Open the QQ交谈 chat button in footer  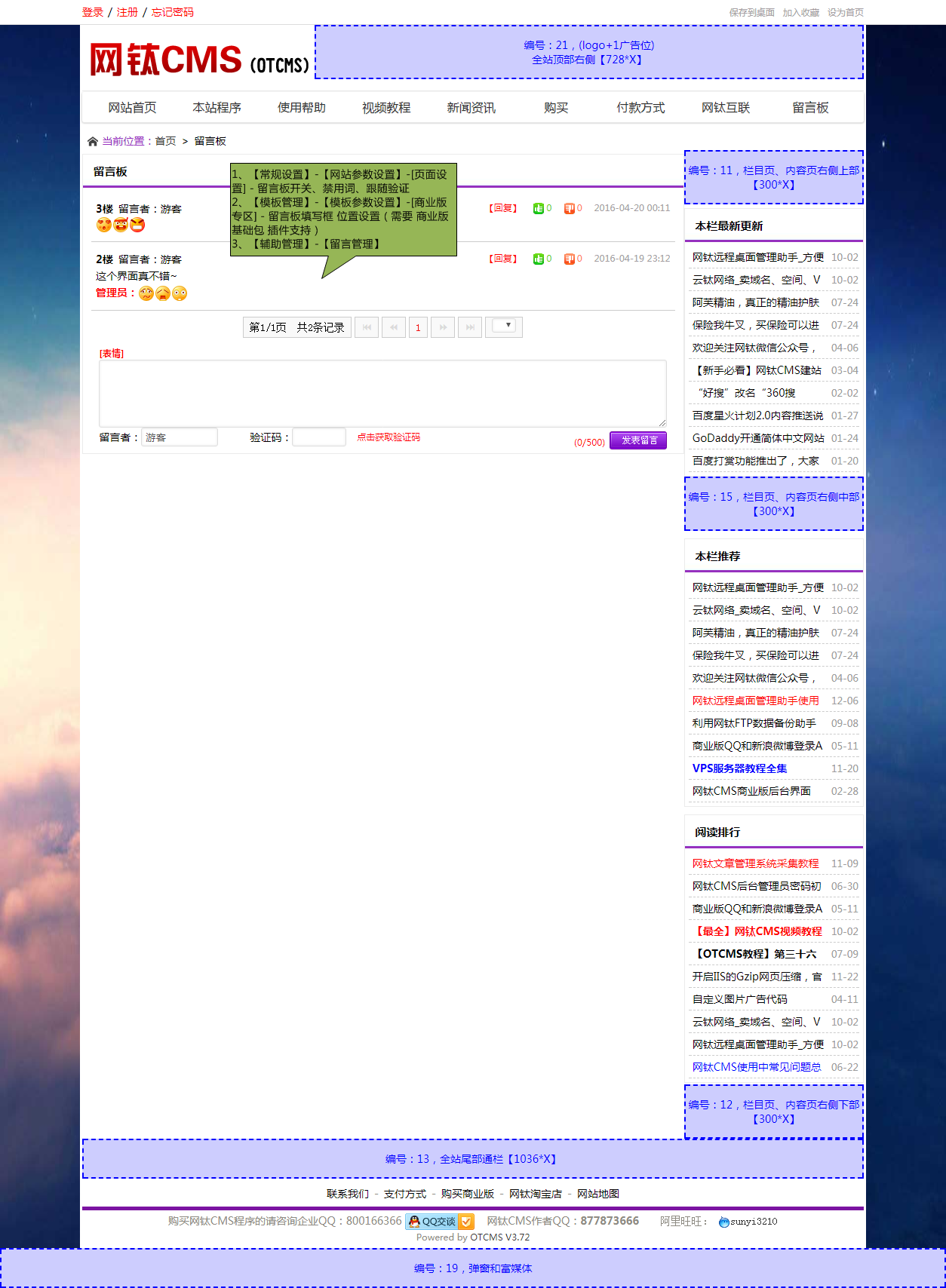click(x=441, y=1221)
